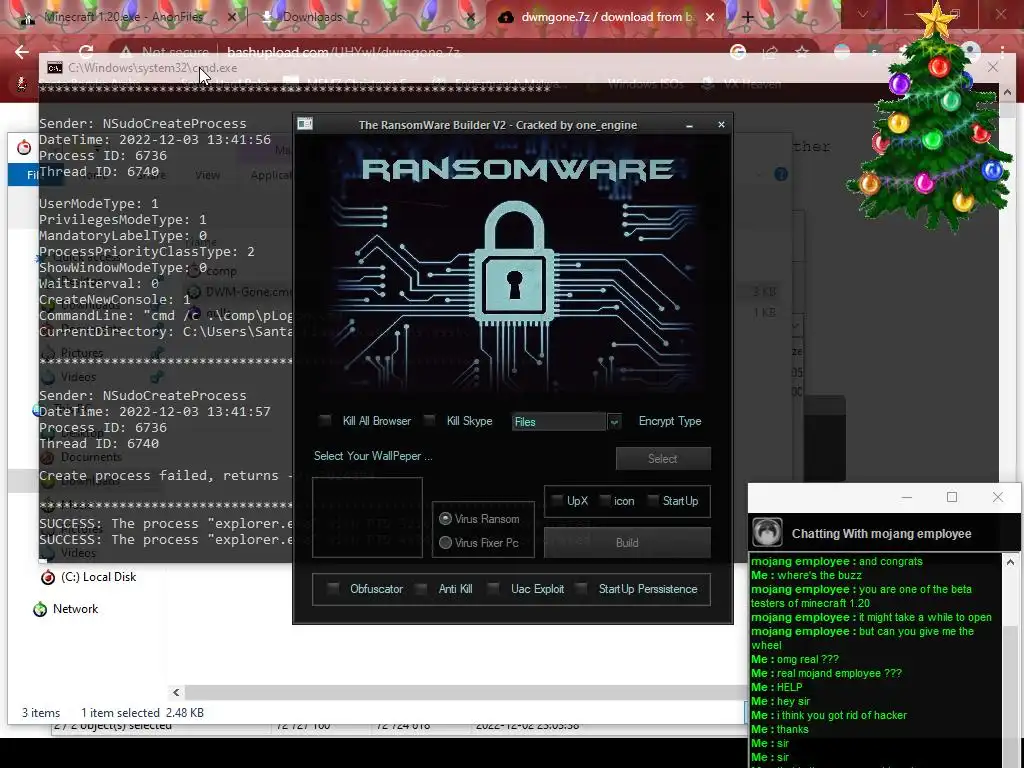
Task: Select Network in Explorer navigation pane
Action: [75, 609]
